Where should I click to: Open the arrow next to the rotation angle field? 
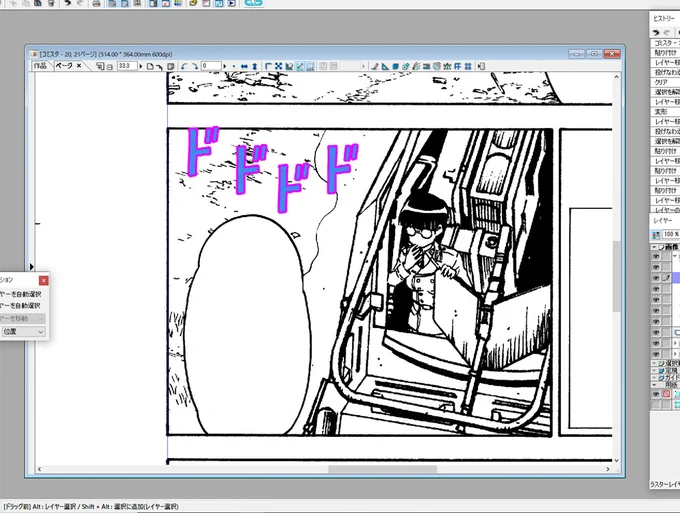pos(225,66)
